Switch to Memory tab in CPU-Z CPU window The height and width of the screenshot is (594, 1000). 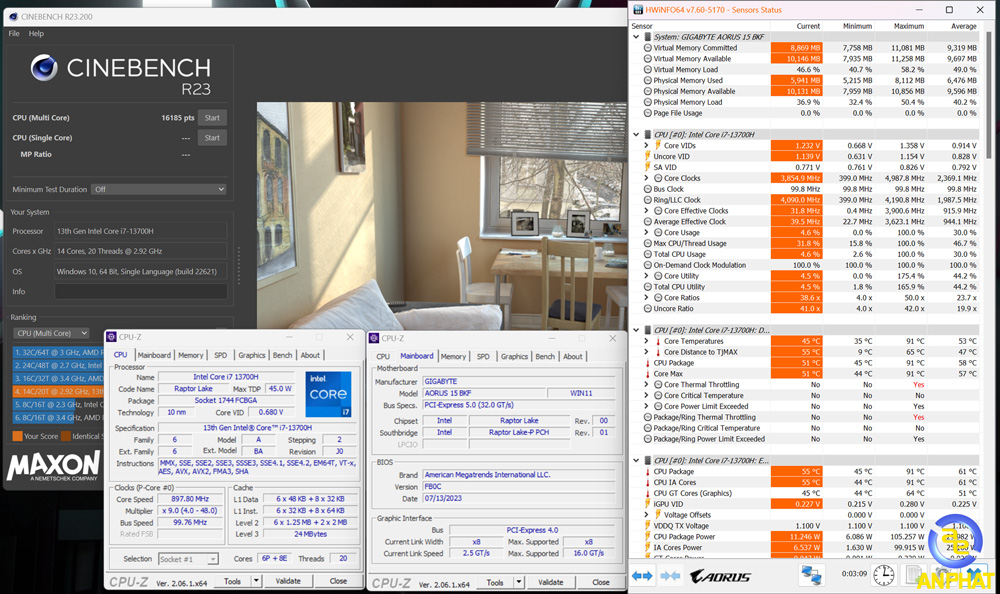coord(191,355)
